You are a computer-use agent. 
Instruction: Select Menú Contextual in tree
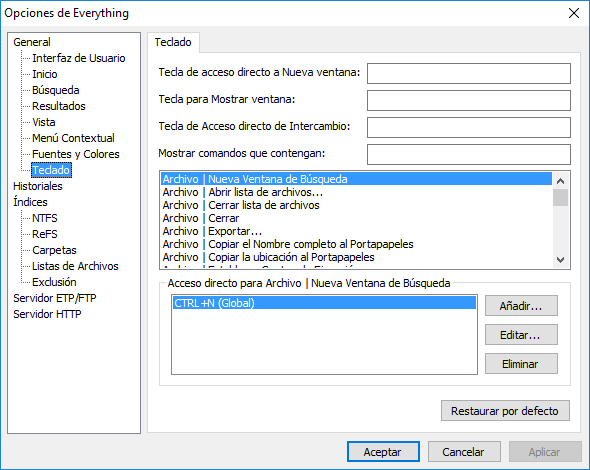73,138
